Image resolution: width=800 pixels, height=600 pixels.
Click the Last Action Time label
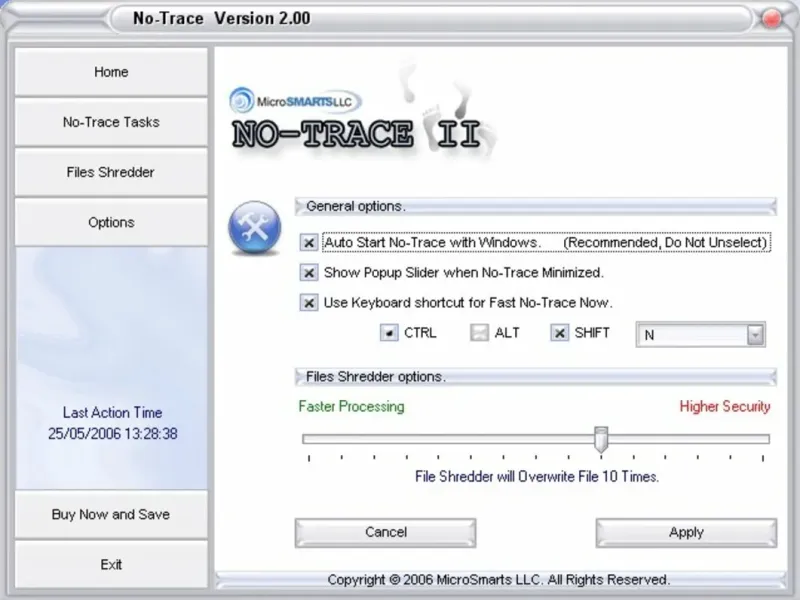(112, 412)
